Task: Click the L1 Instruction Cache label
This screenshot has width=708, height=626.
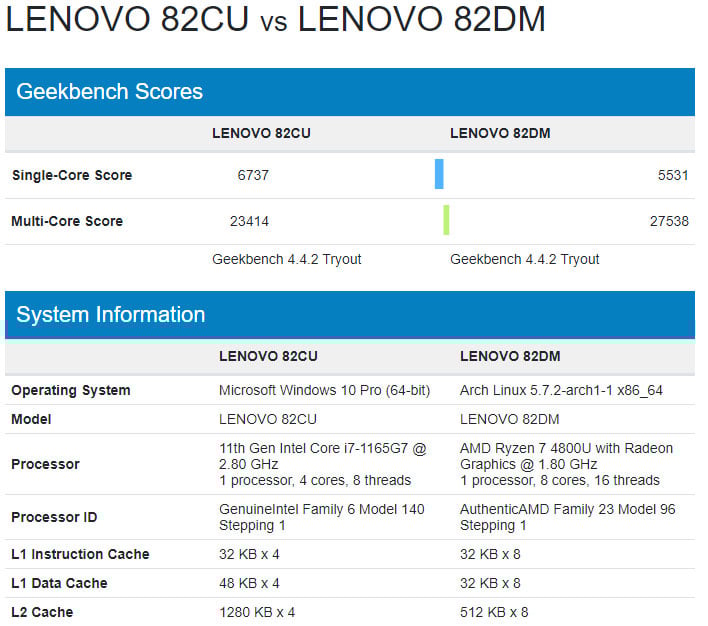Action: (80, 555)
